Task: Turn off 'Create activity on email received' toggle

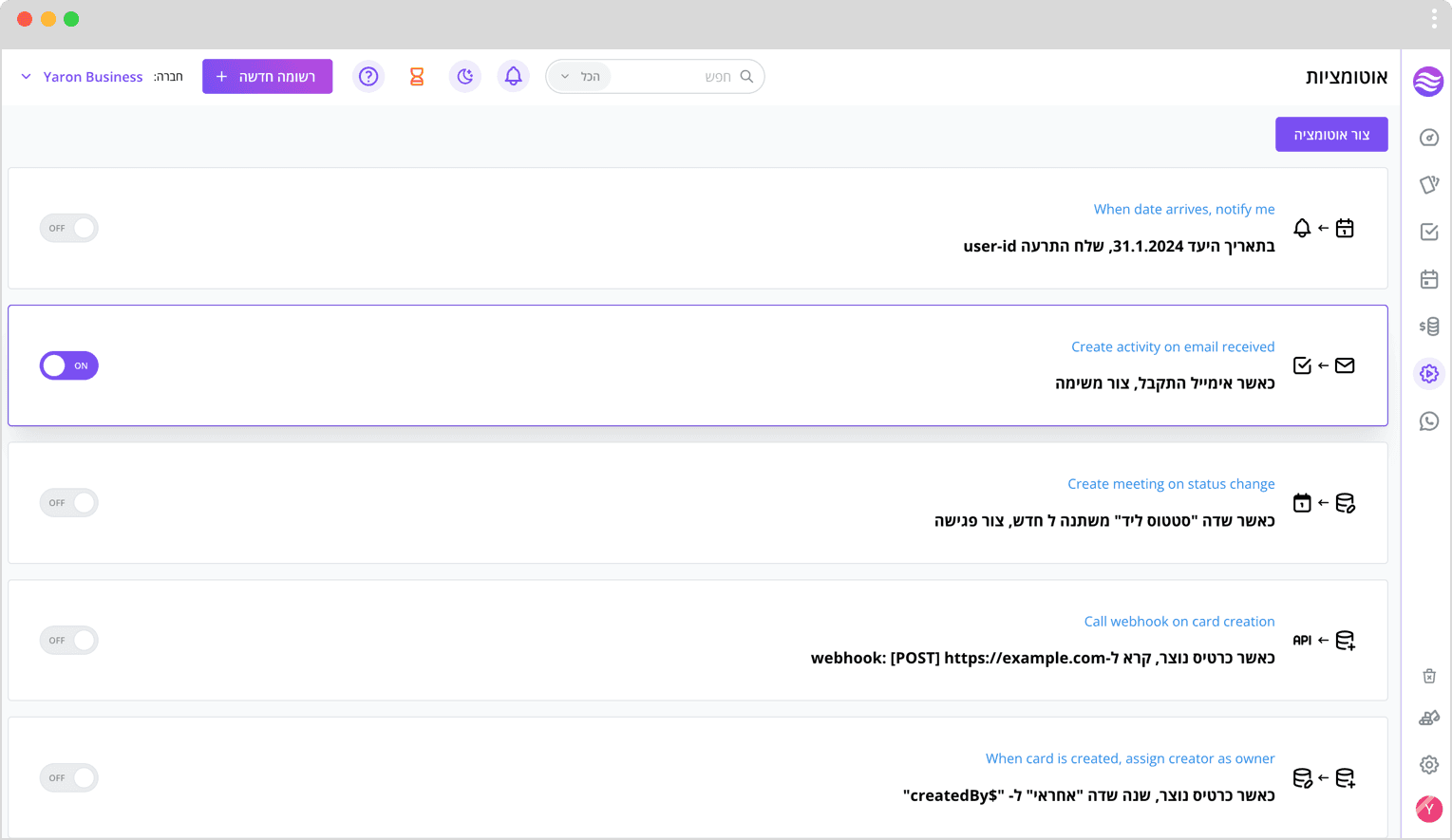Action: (x=68, y=365)
